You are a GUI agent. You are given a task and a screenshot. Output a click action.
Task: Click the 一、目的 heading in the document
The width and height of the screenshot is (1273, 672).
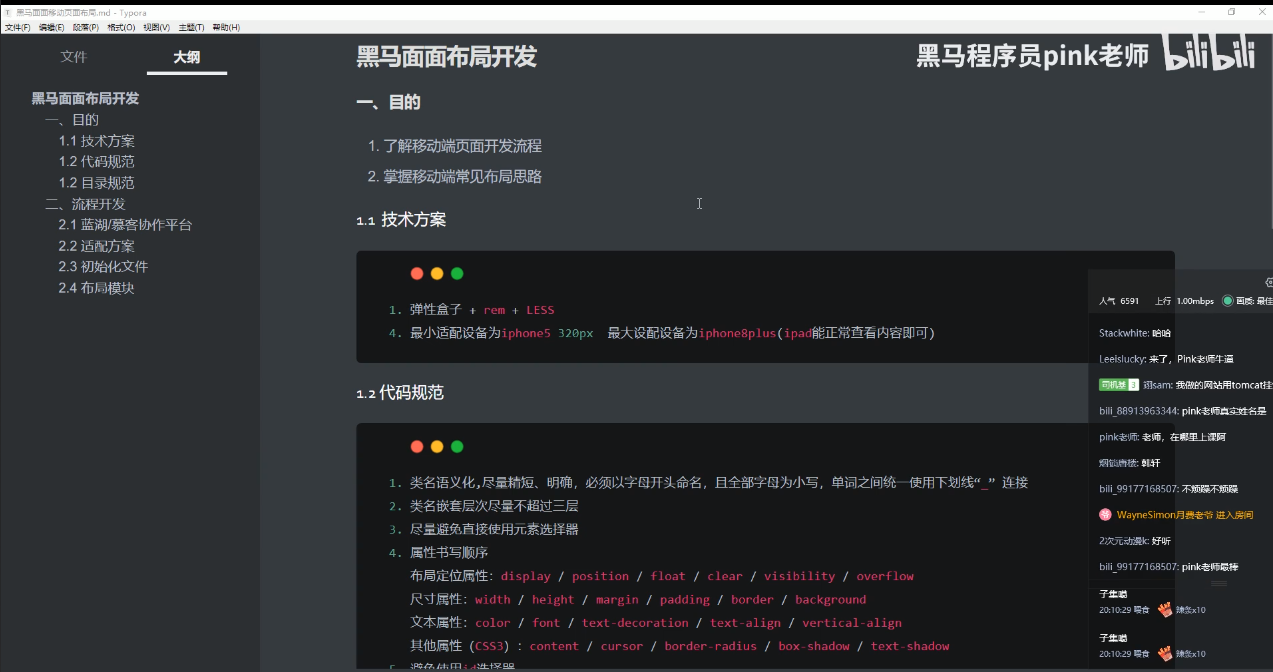point(389,102)
